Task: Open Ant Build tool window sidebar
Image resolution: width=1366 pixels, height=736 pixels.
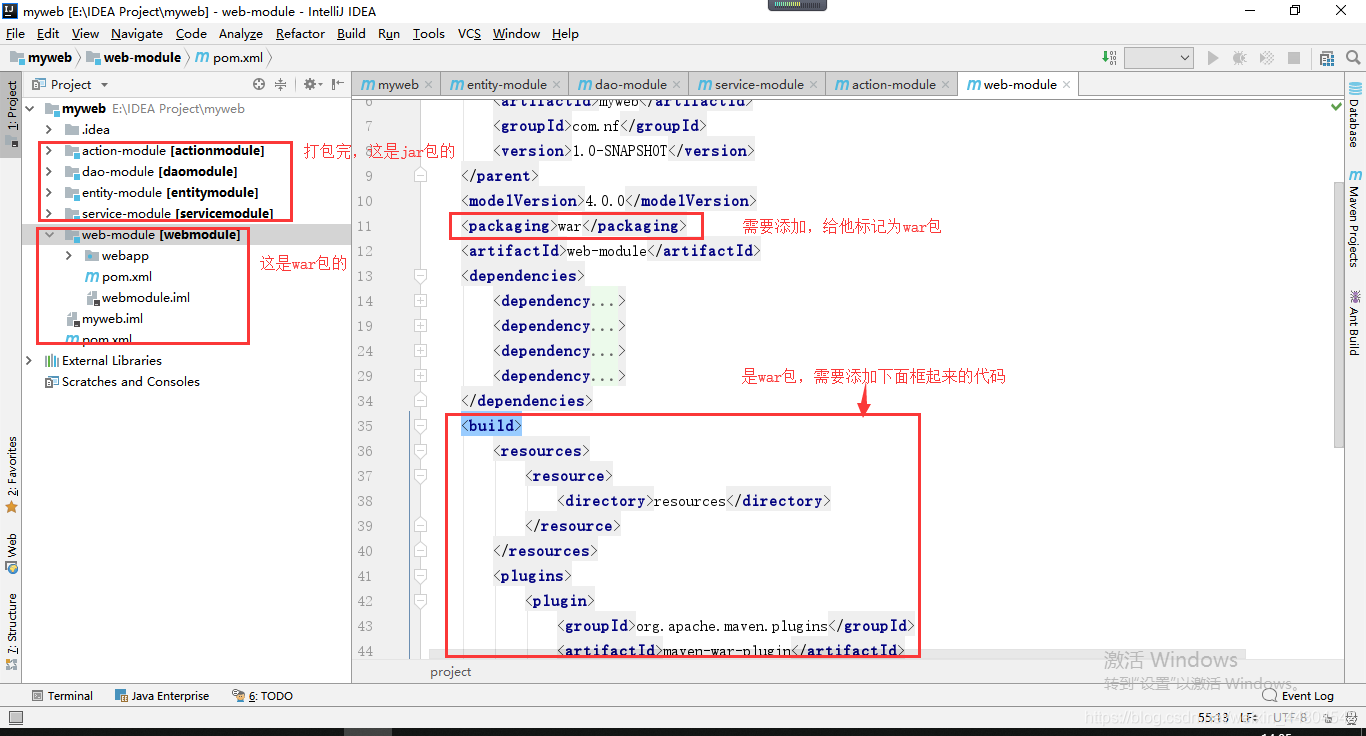Action: (x=1354, y=323)
